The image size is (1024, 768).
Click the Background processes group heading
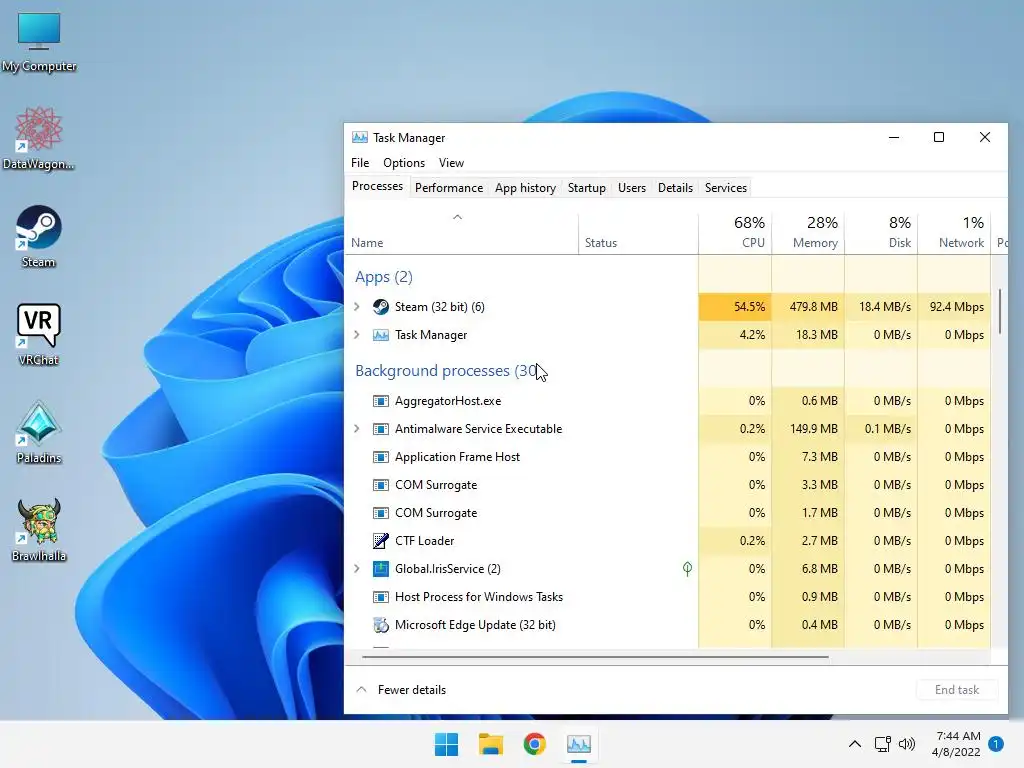pos(447,371)
